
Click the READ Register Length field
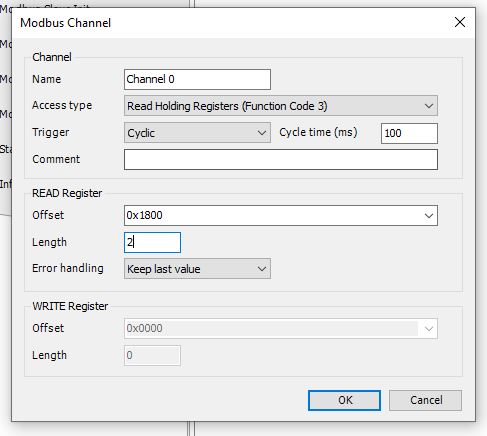[152, 242]
